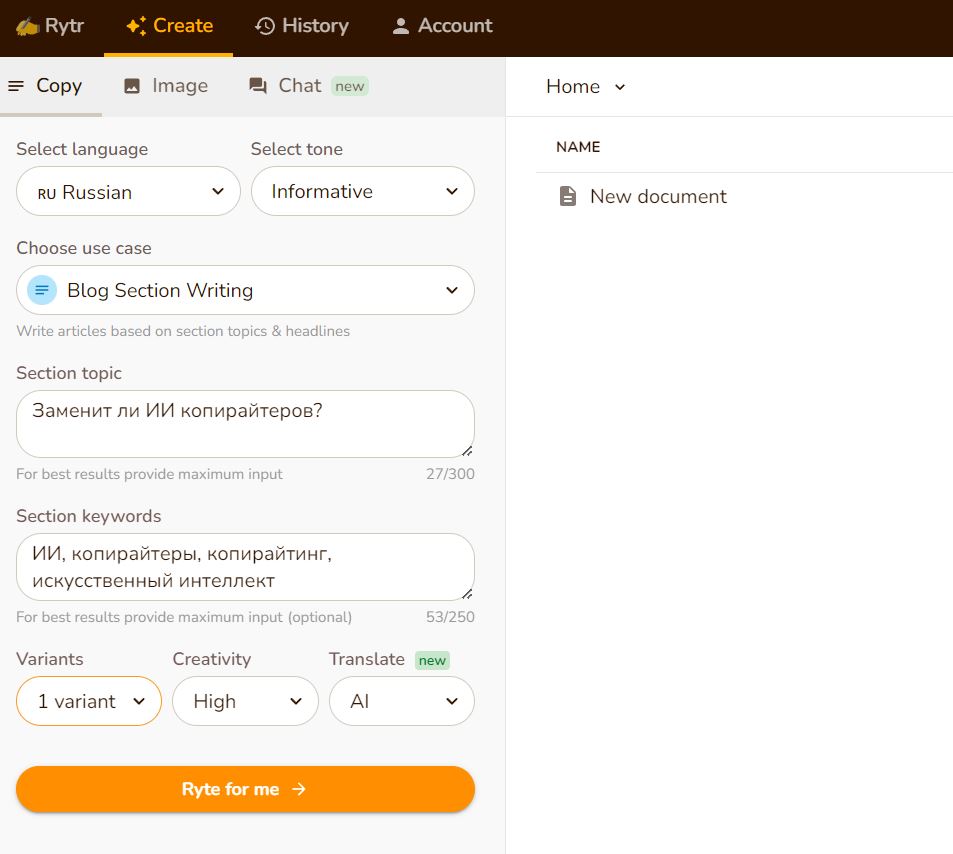
Task: Open the Russian language dropdown
Action: (128, 192)
